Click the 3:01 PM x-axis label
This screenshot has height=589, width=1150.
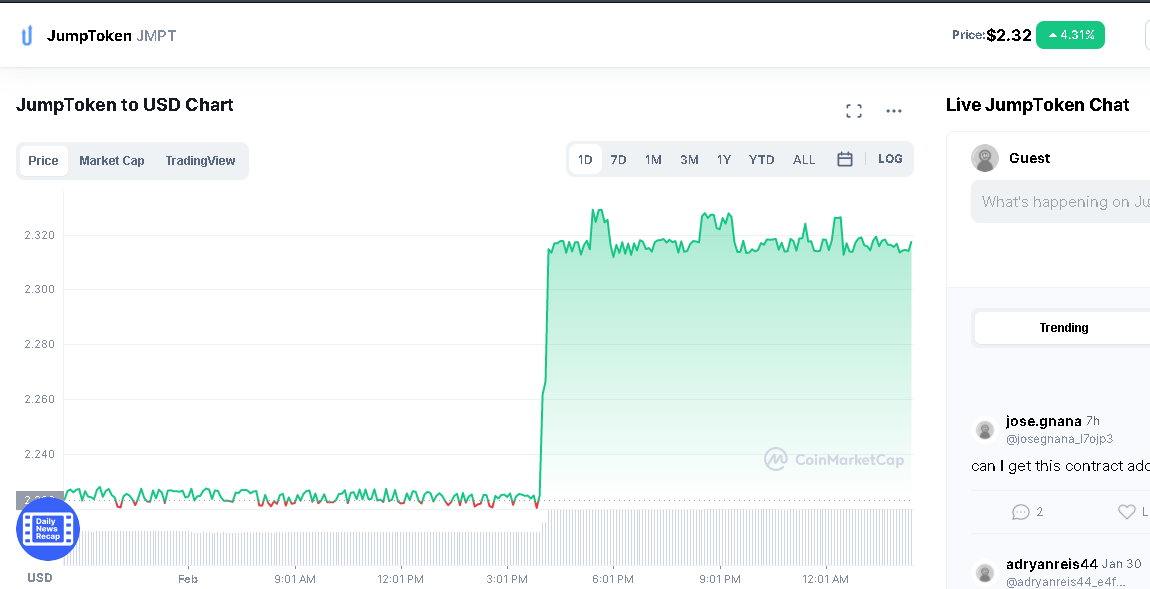tap(507, 579)
